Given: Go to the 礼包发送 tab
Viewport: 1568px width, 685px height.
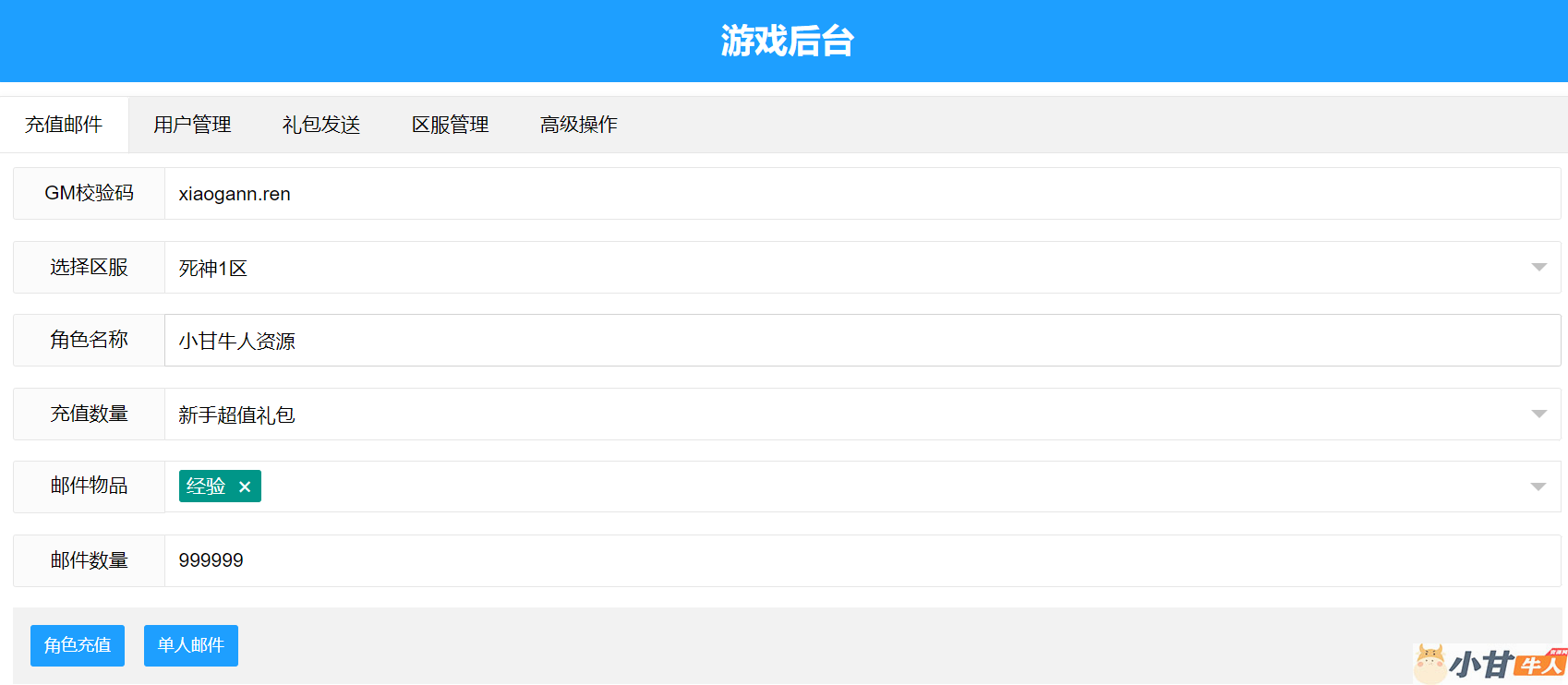Looking at the screenshot, I should coord(321,125).
